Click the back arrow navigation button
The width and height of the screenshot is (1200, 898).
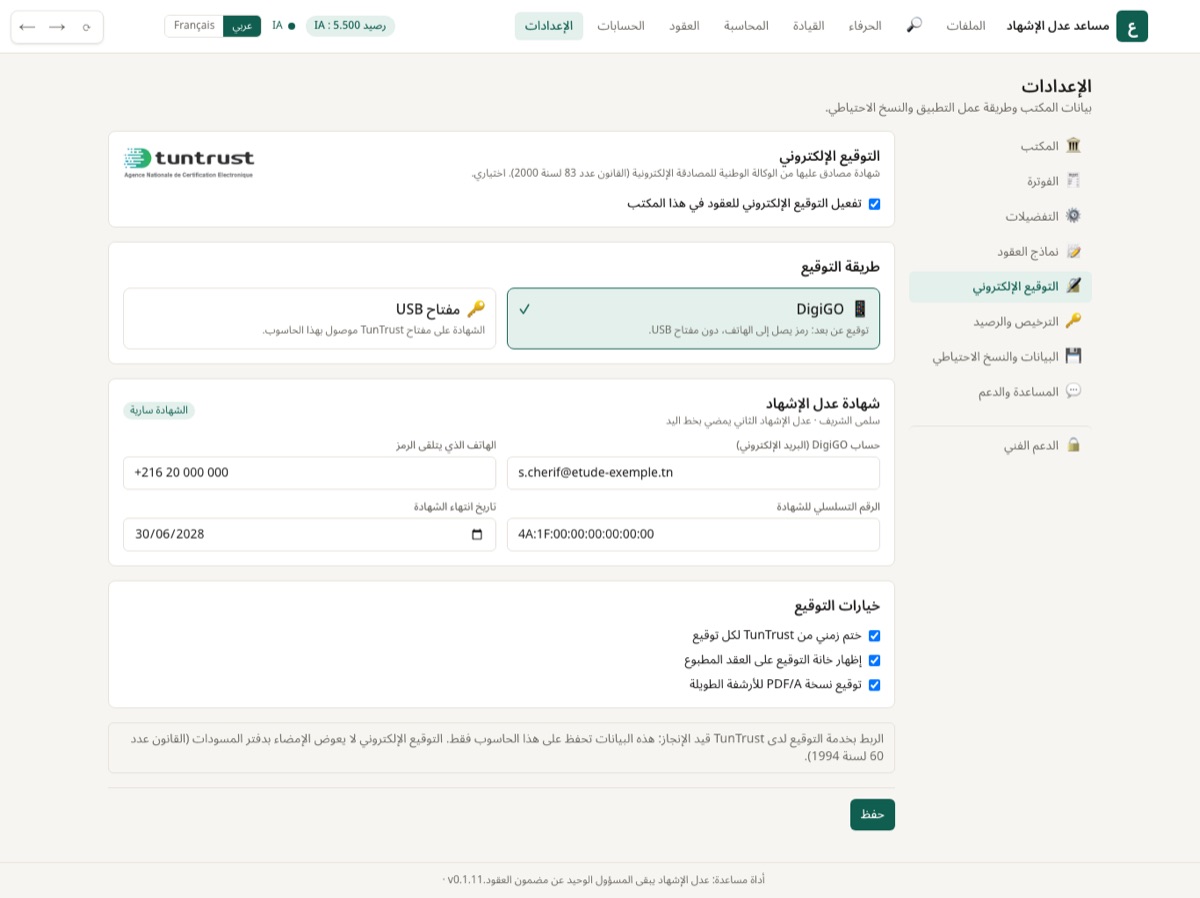[x=27, y=27]
